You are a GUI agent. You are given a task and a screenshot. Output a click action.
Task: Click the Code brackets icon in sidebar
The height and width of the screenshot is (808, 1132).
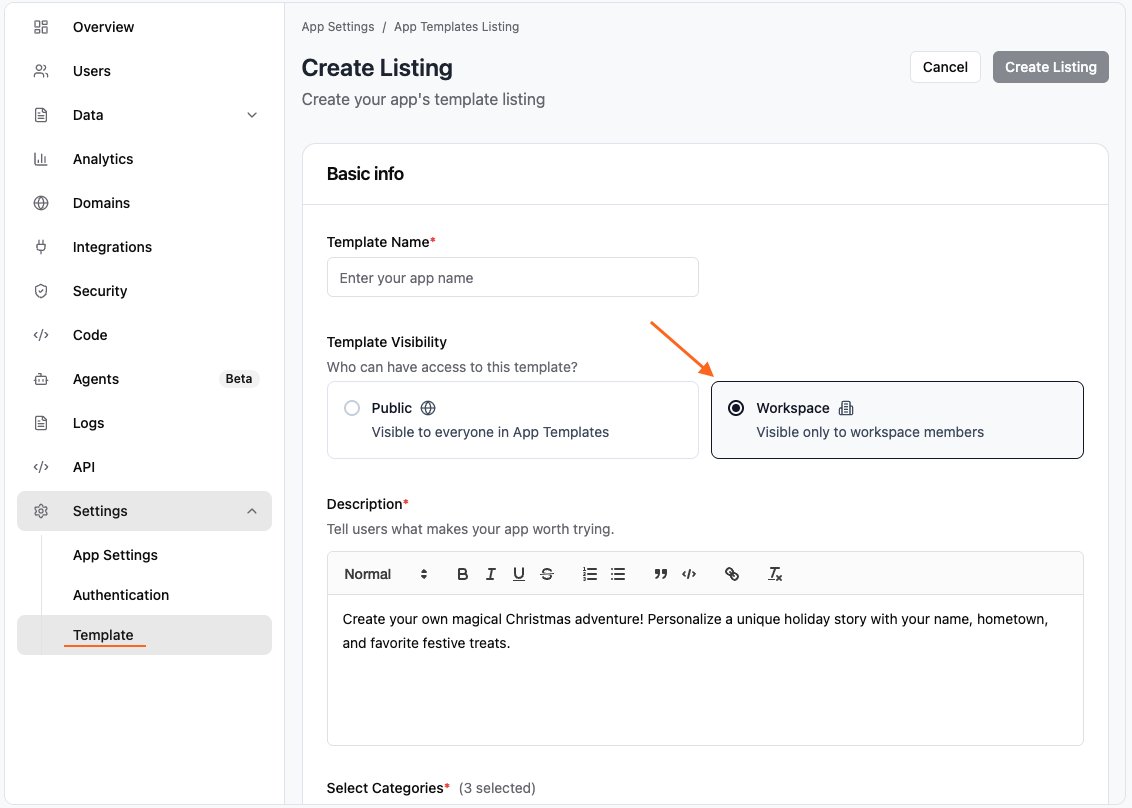(41, 336)
